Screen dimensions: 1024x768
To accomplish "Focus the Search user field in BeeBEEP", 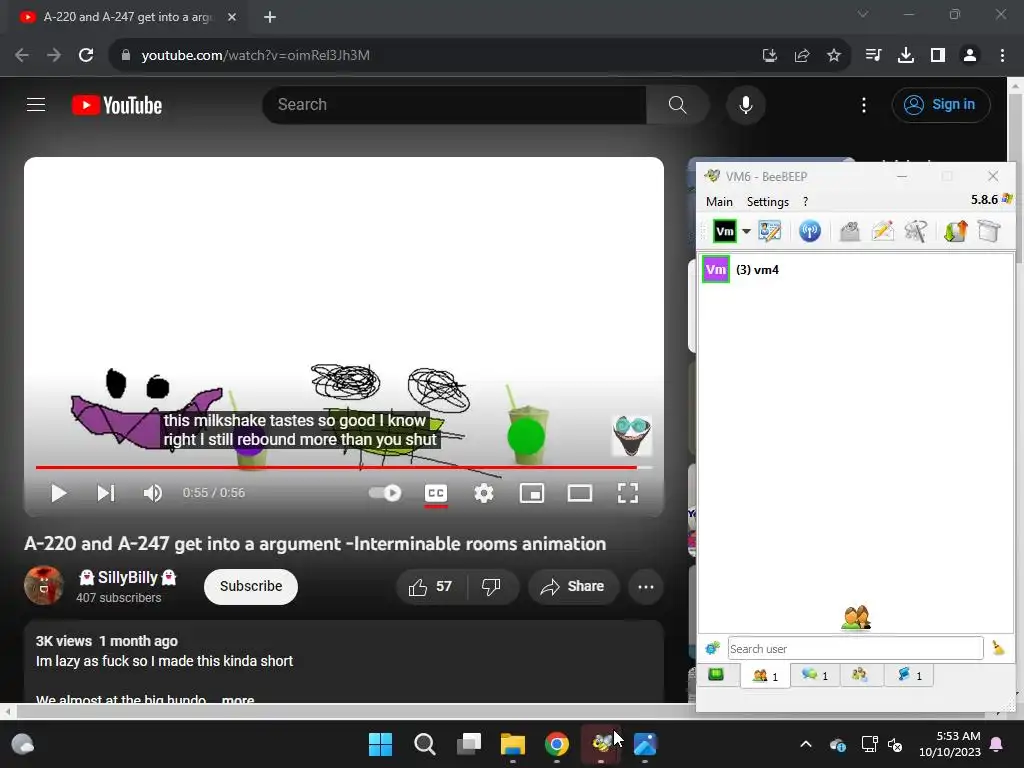I will click(x=855, y=648).
